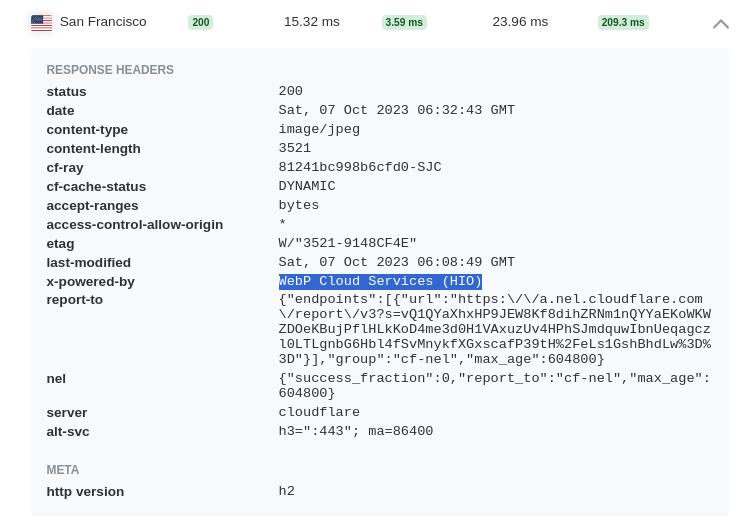Collapse the San Francisco result row
Image resolution: width=751 pixels, height=525 pixels.
point(720,24)
